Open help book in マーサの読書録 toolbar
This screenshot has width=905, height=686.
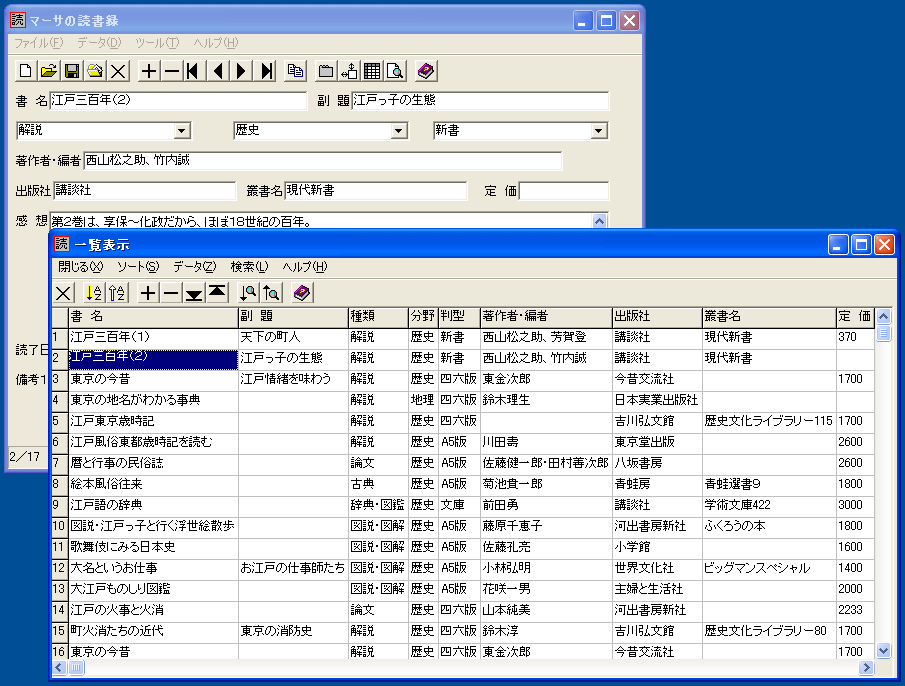pos(425,71)
